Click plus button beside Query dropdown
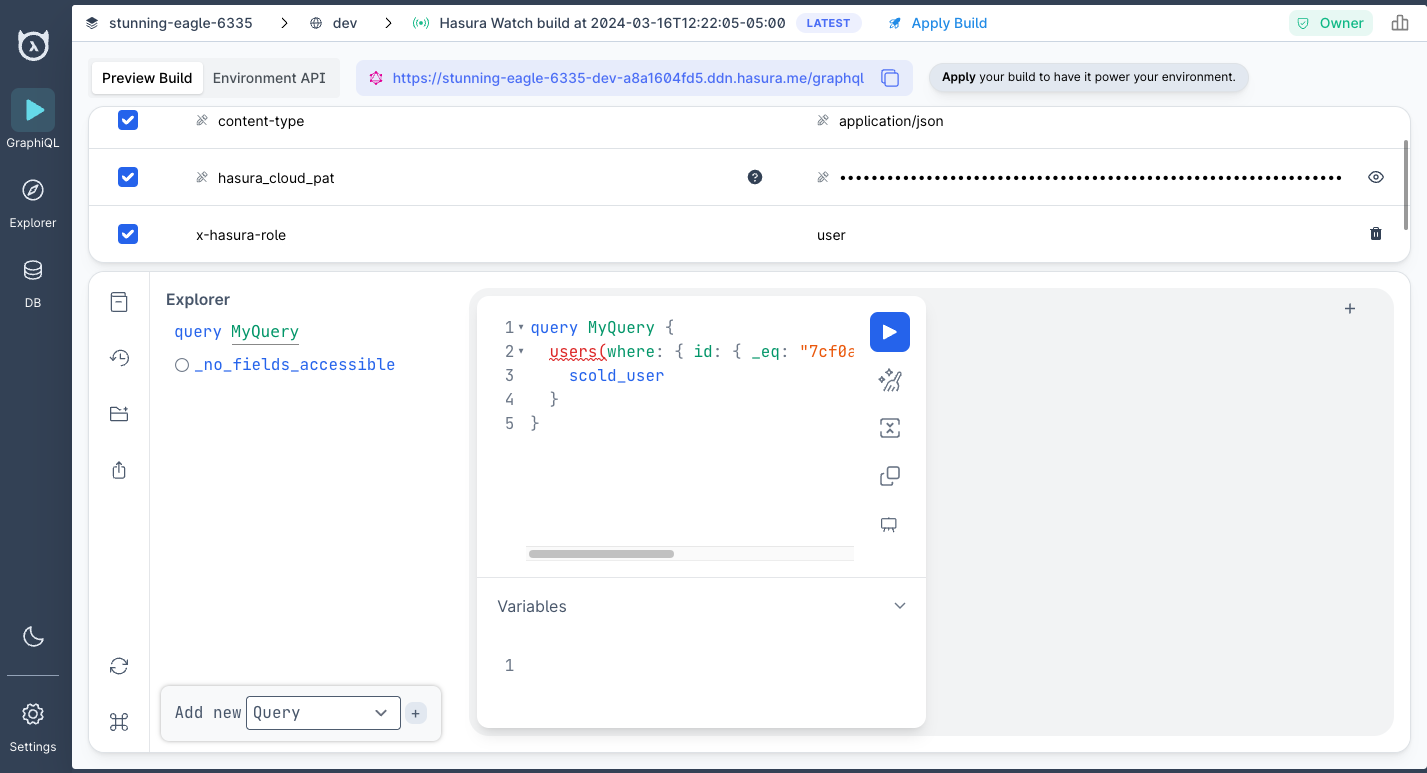The width and height of the screenshot is (1427, 773). 416,713
